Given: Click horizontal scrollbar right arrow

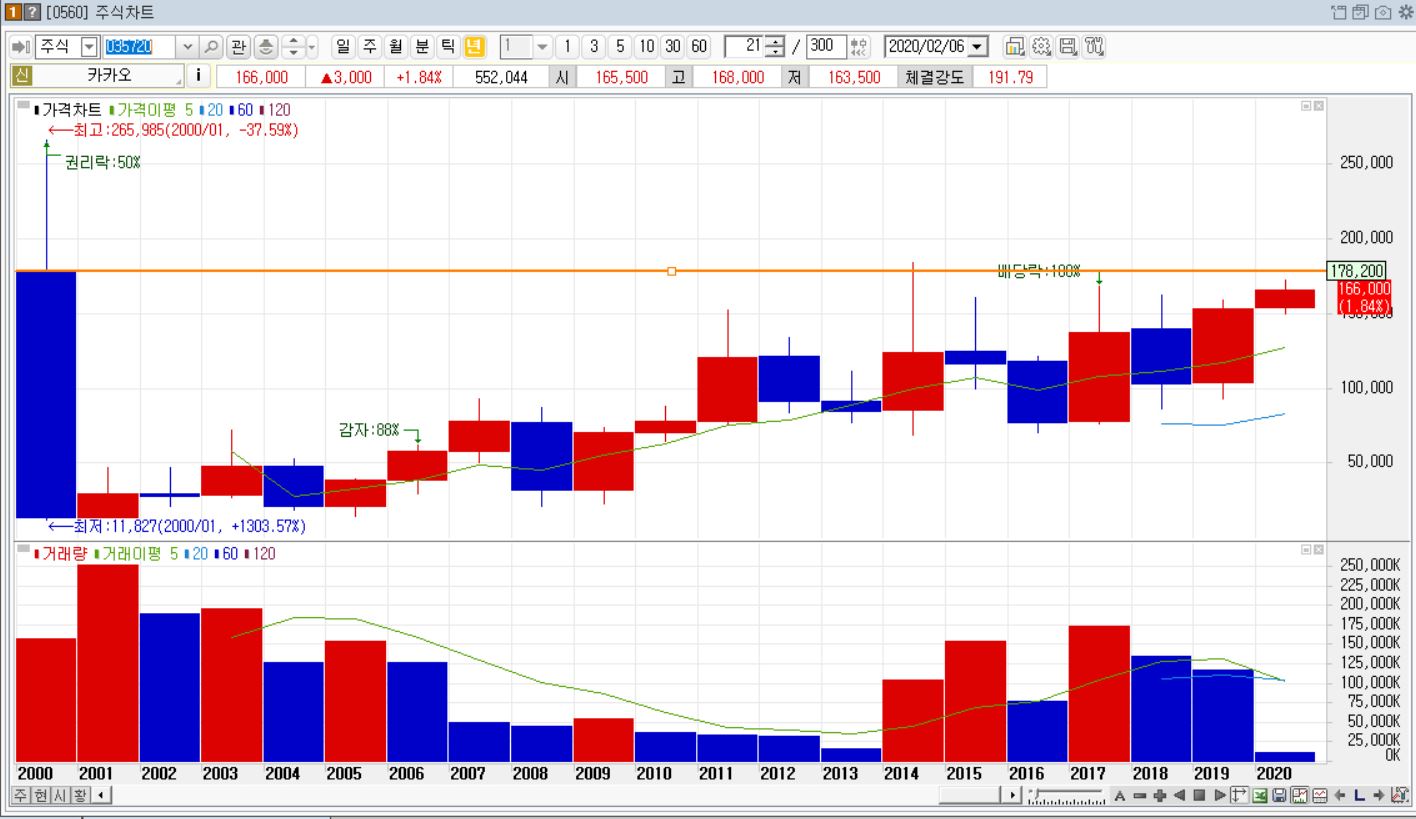Looking at the screenshot, I should (1012, 796).
